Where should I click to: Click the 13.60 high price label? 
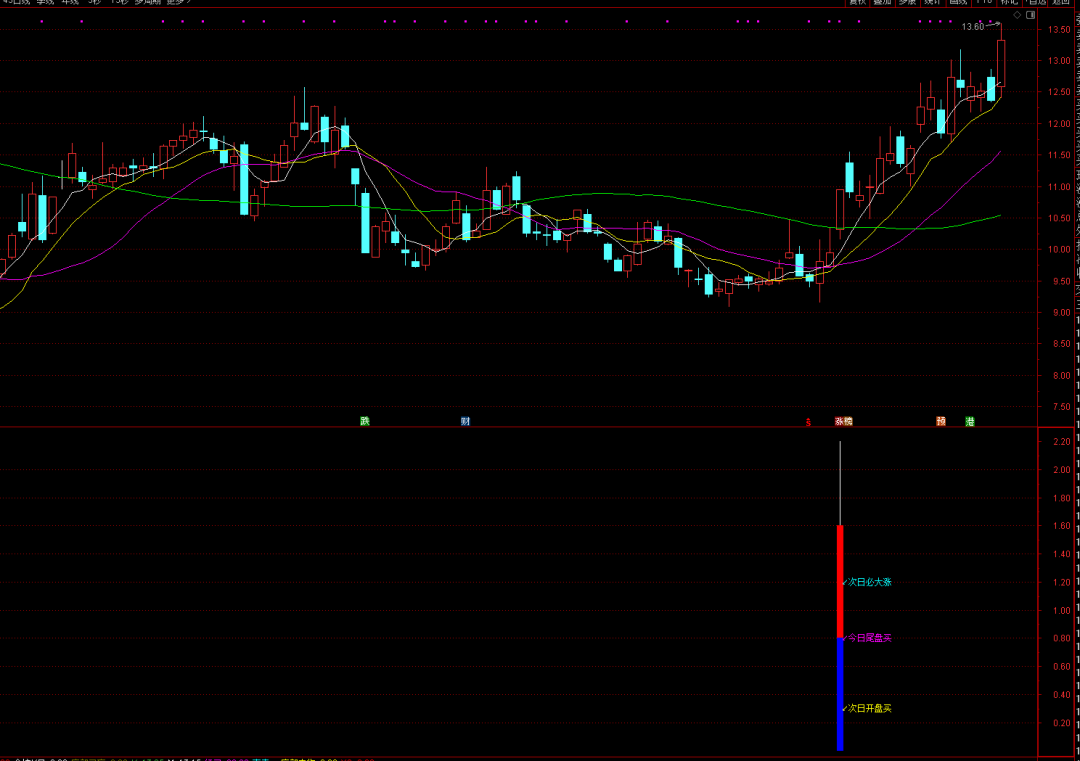click(x=973, y=27)
